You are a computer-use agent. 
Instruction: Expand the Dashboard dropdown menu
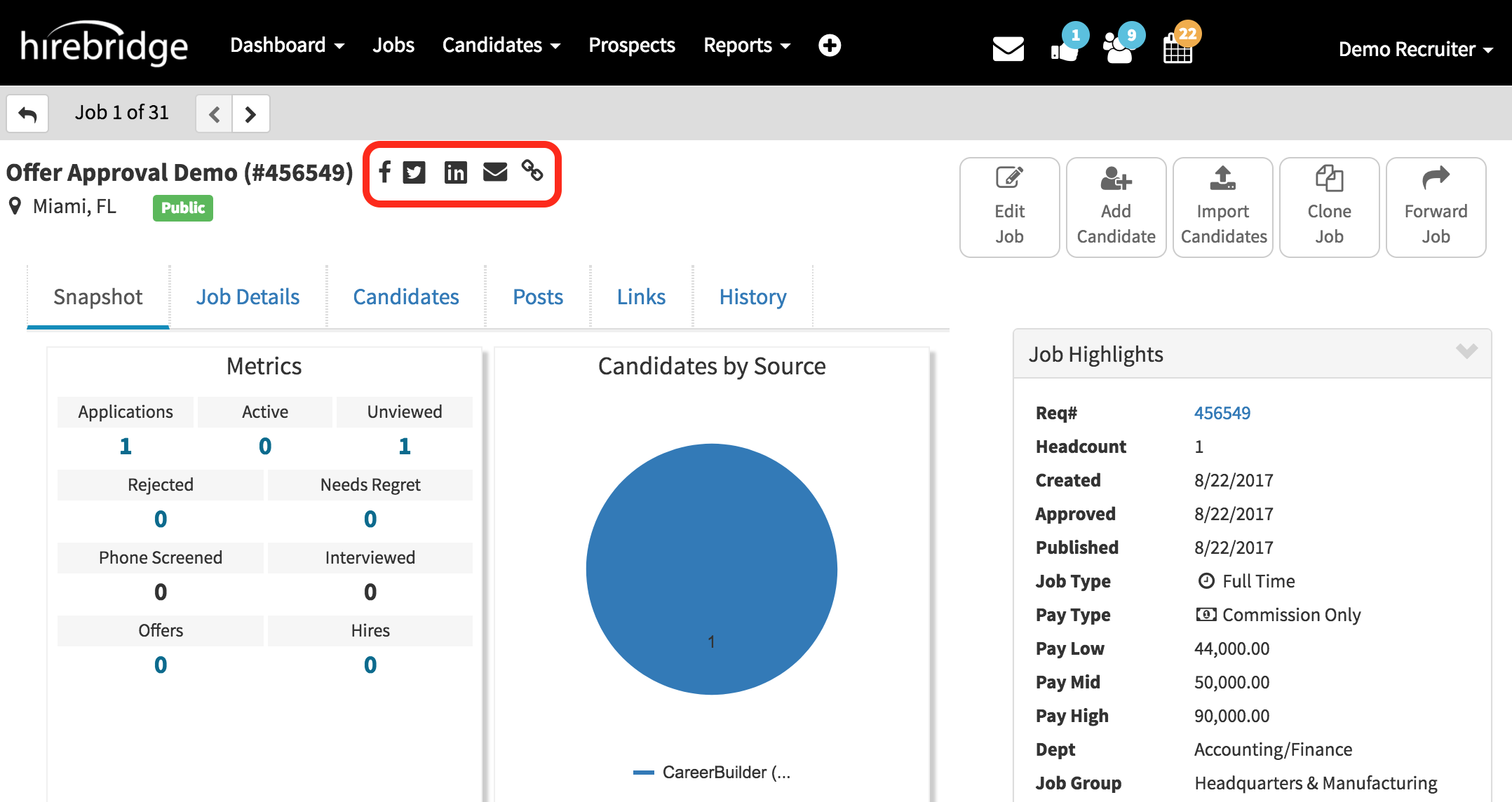287,46
